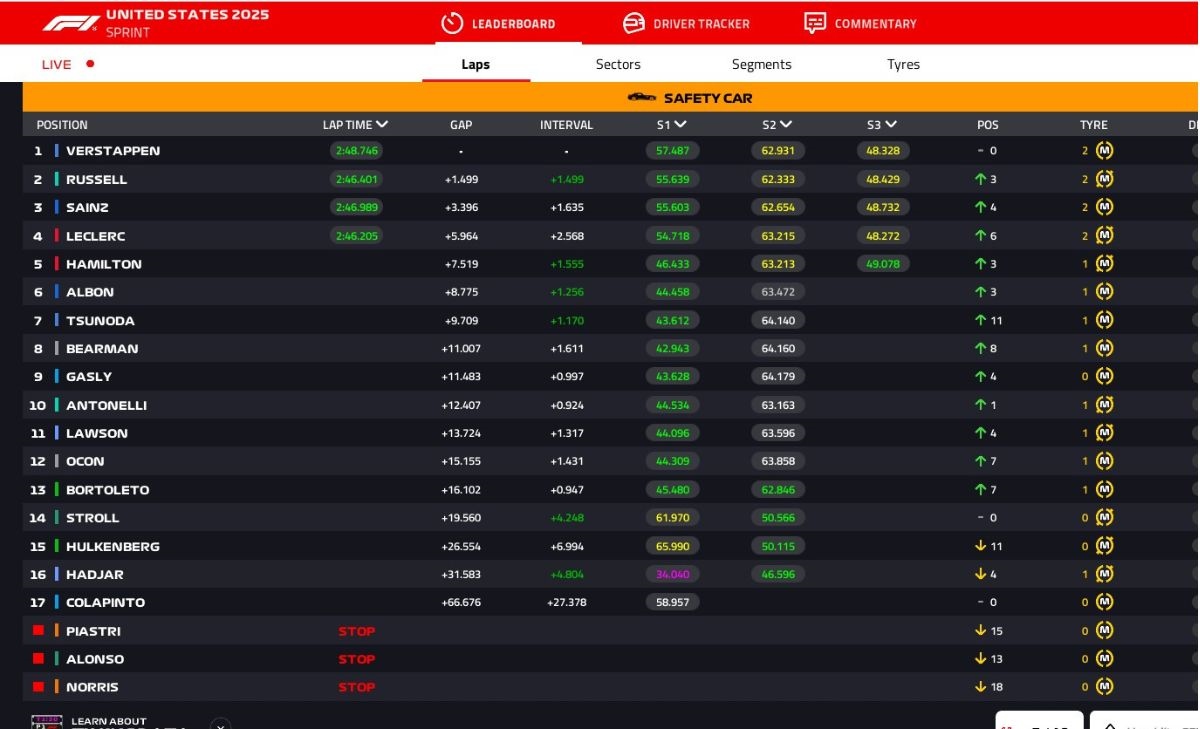Click the red stop square beside Piastri
Screen dimensions: 1200x729
coord(38,631)
